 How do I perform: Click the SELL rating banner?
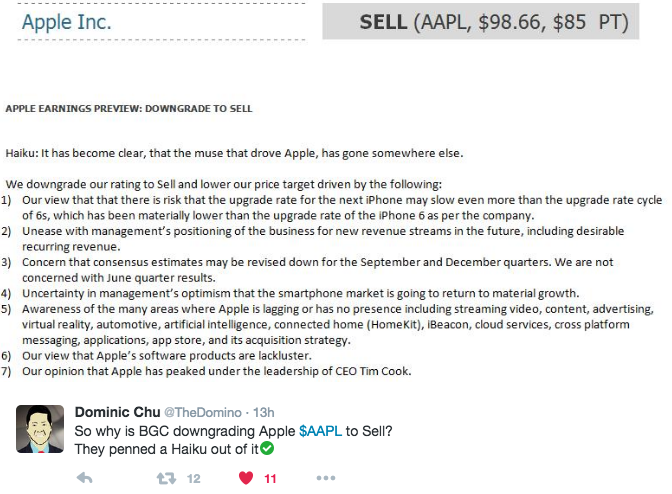coord(480,21)
